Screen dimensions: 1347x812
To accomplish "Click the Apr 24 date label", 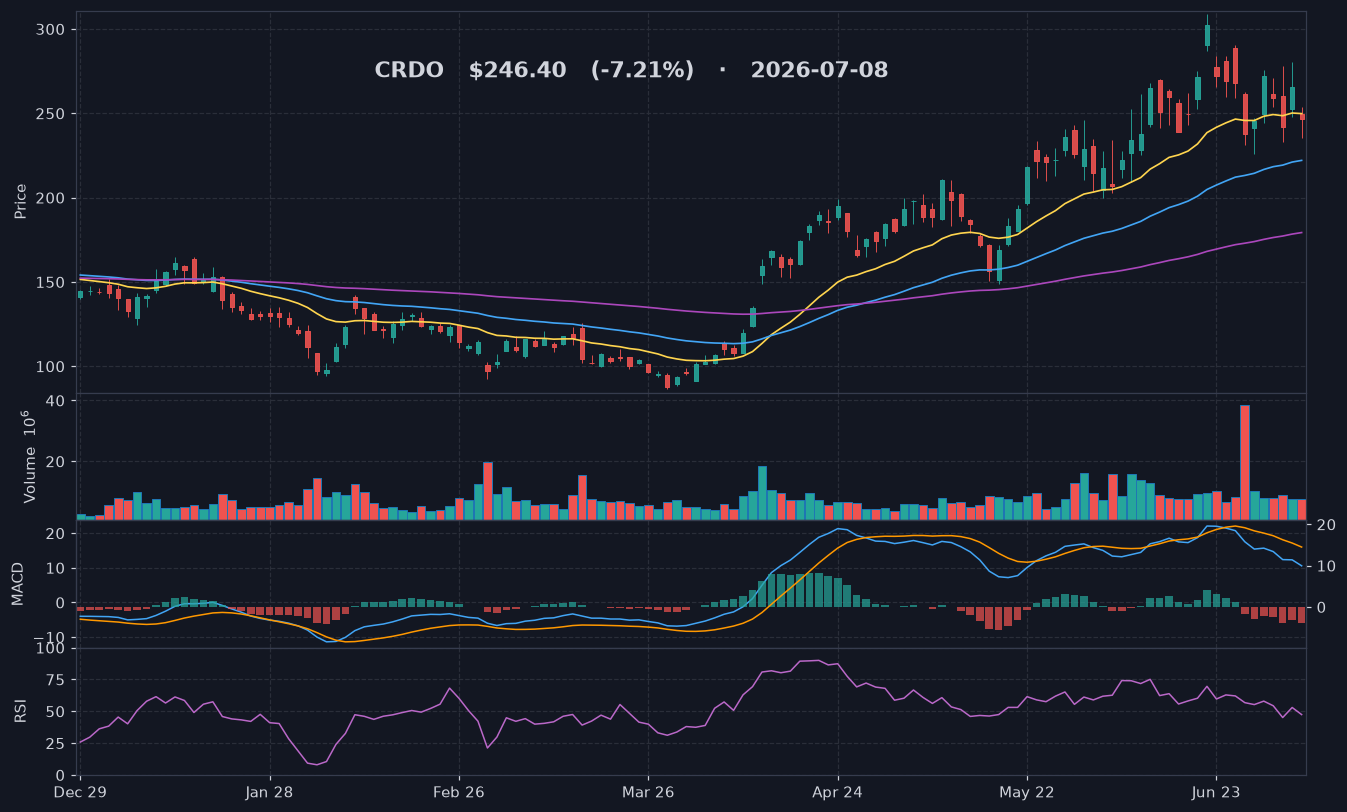I will tap(838, 790).
